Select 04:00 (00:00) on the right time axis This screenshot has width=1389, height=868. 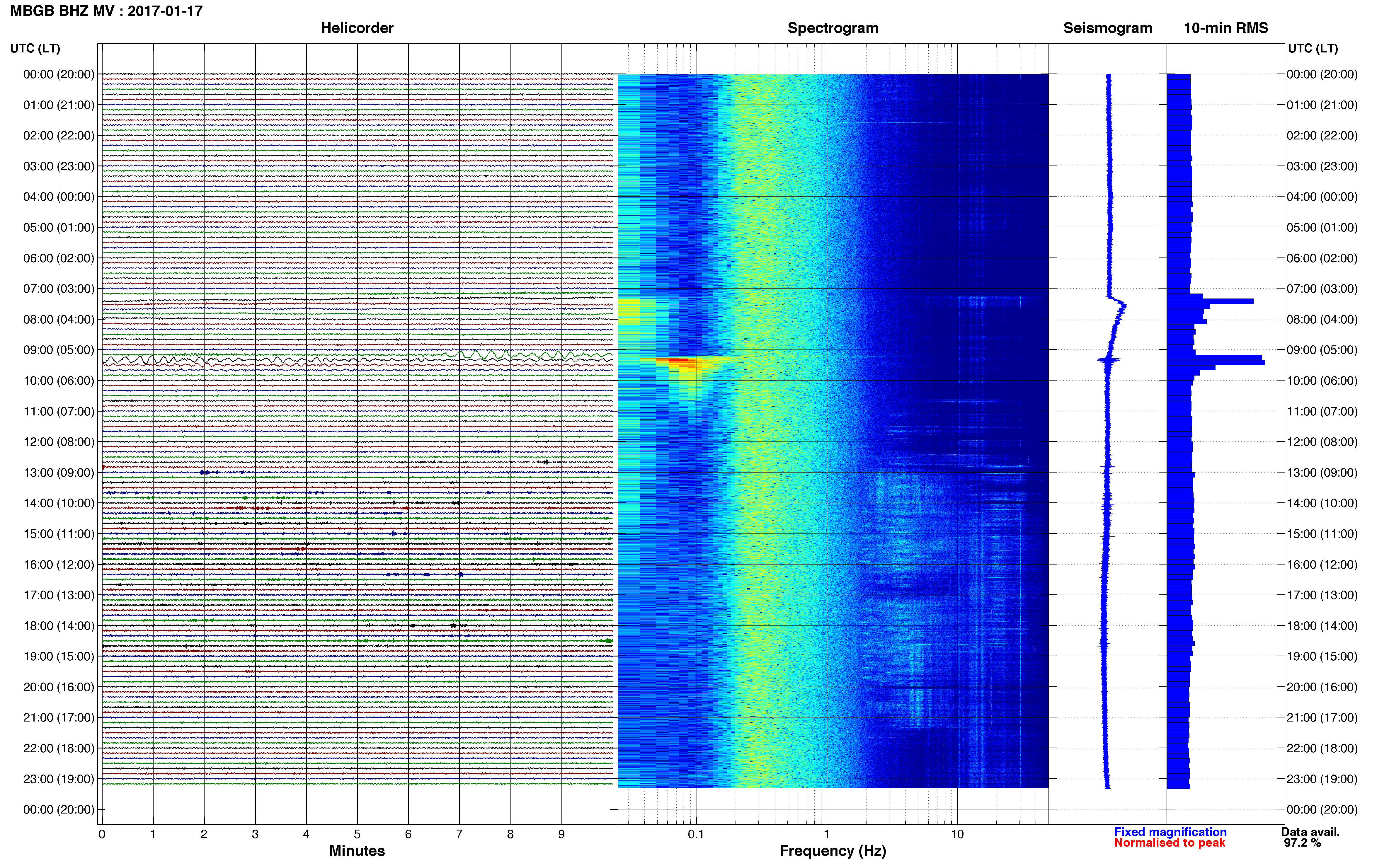[x=1322, y=197]
